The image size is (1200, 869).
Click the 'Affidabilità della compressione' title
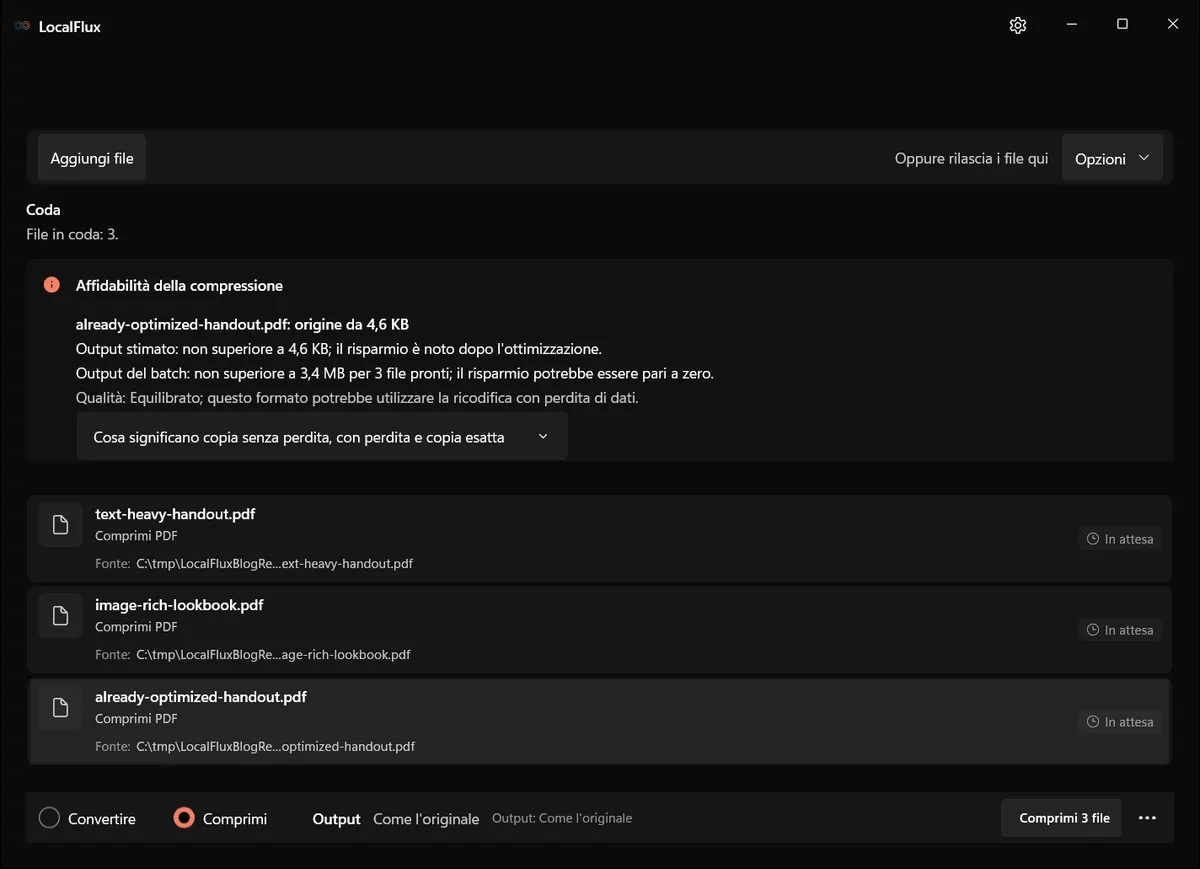(x=179, y=285)
